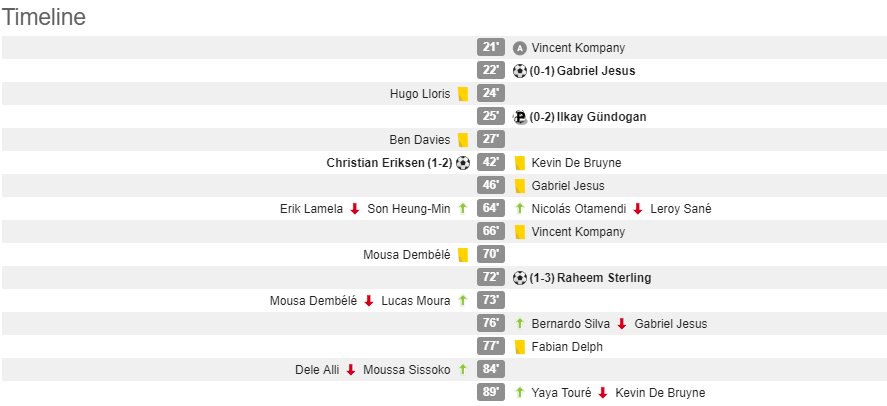The image size is (887, 406).
Task: Click the 89' minute badge
Action: click(x=491, y=393)
